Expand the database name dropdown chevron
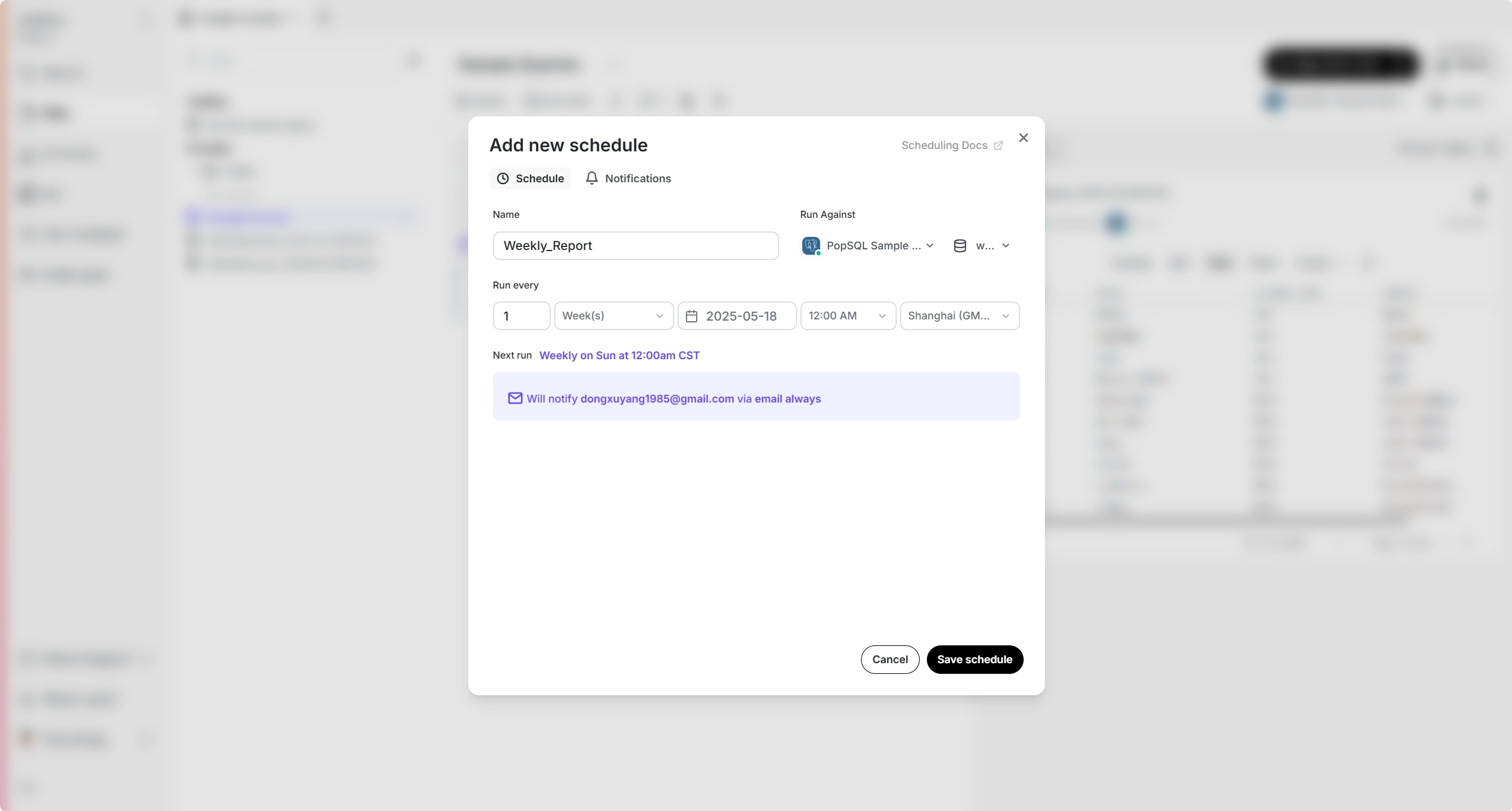Image resolution: width=1512 pixels, height=811 pixels. click(x=1005, y=246)
